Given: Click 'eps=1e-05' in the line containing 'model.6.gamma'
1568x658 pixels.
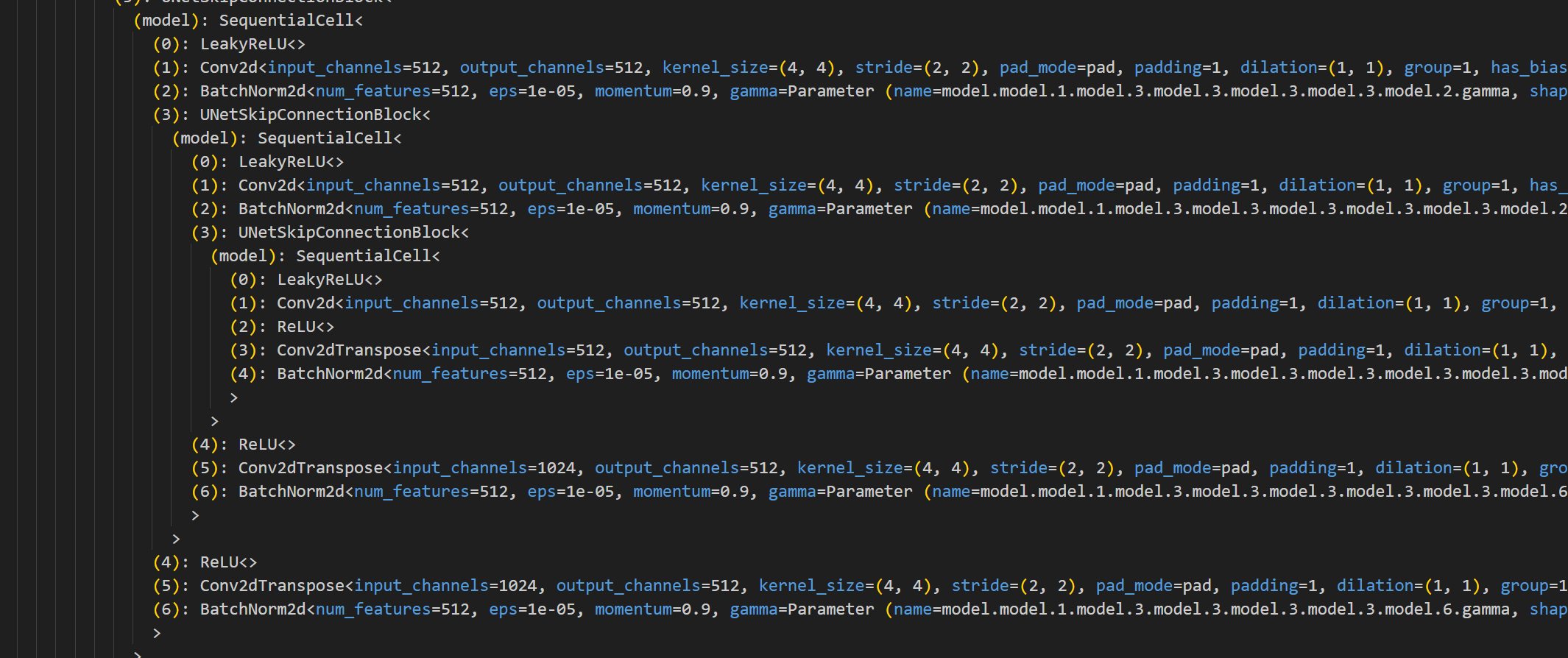Looking at the screenshot, I should tap(532, 609).
